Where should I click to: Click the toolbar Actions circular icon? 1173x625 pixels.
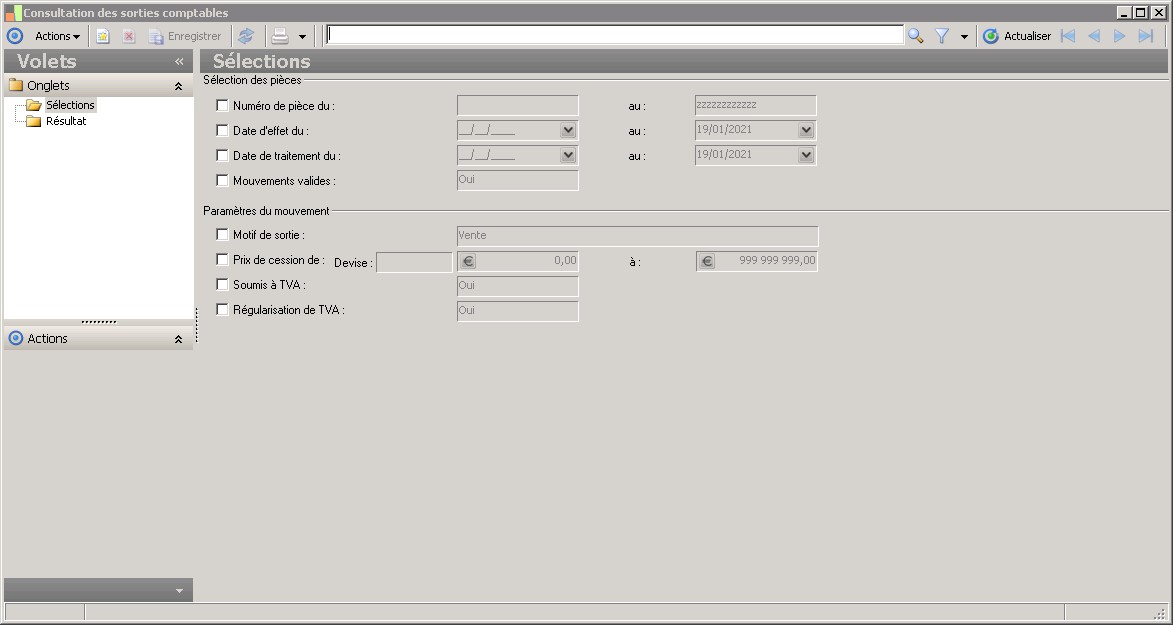(15, 36)
